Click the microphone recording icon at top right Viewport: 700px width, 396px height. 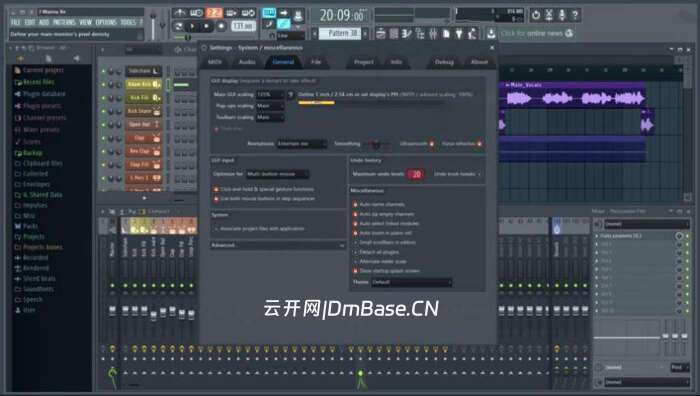pyautogui.click(x=562, y=15)
